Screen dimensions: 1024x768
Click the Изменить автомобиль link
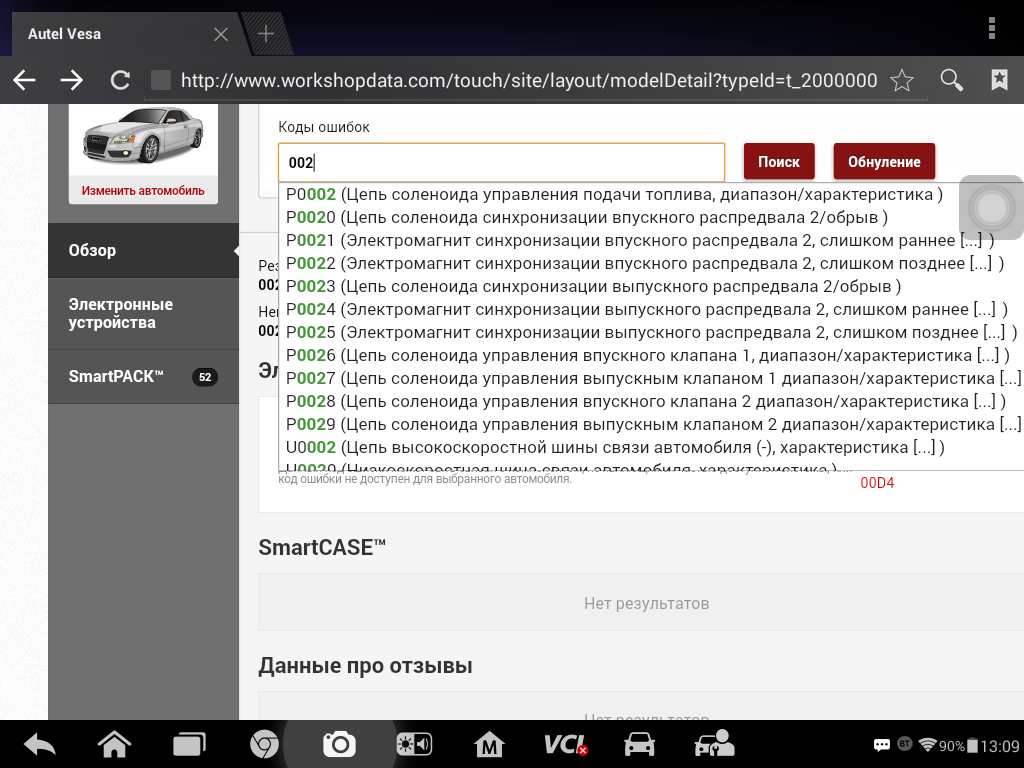143,191
